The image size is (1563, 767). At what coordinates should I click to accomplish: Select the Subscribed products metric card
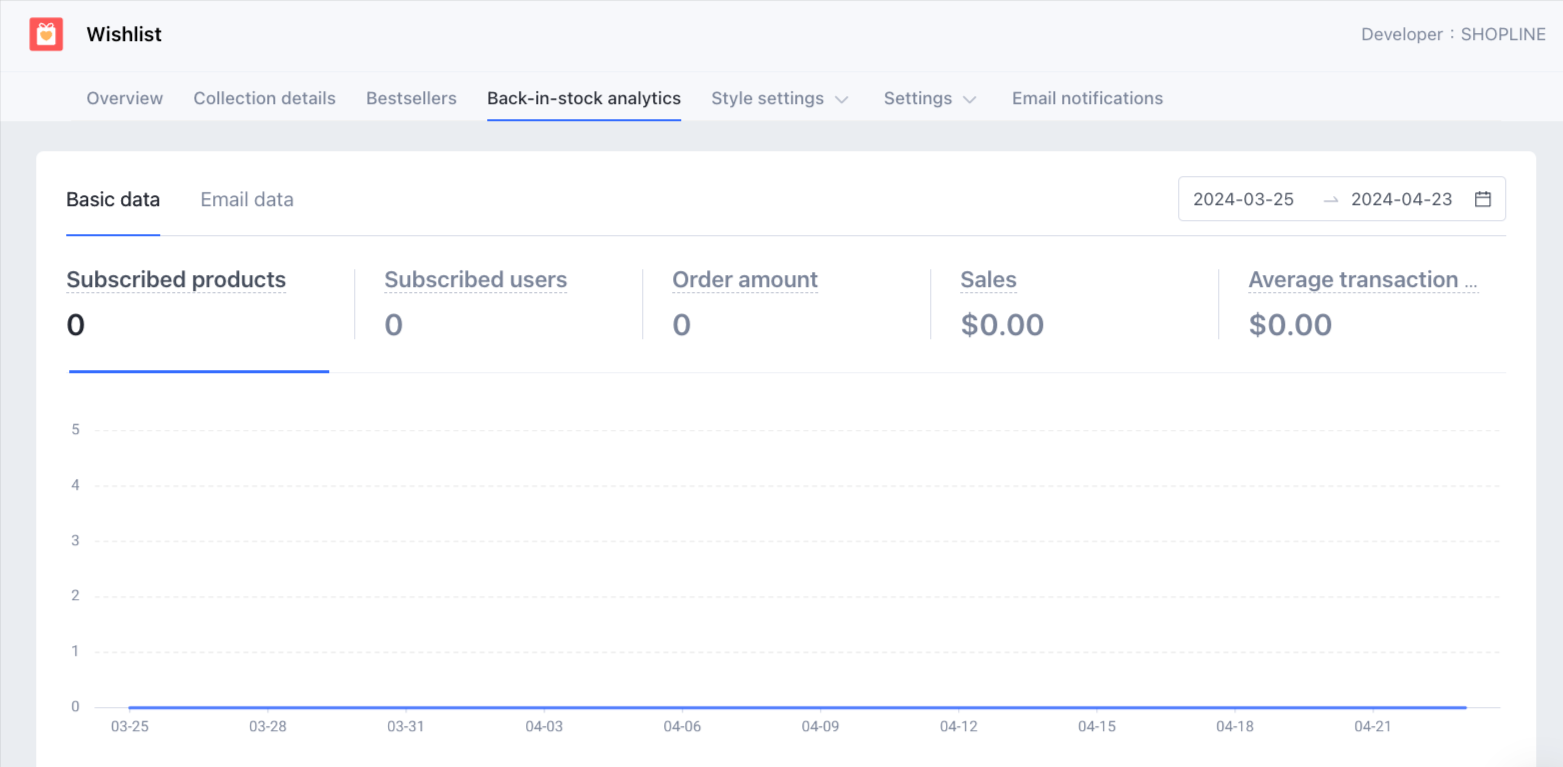click(x=176, y=303)
